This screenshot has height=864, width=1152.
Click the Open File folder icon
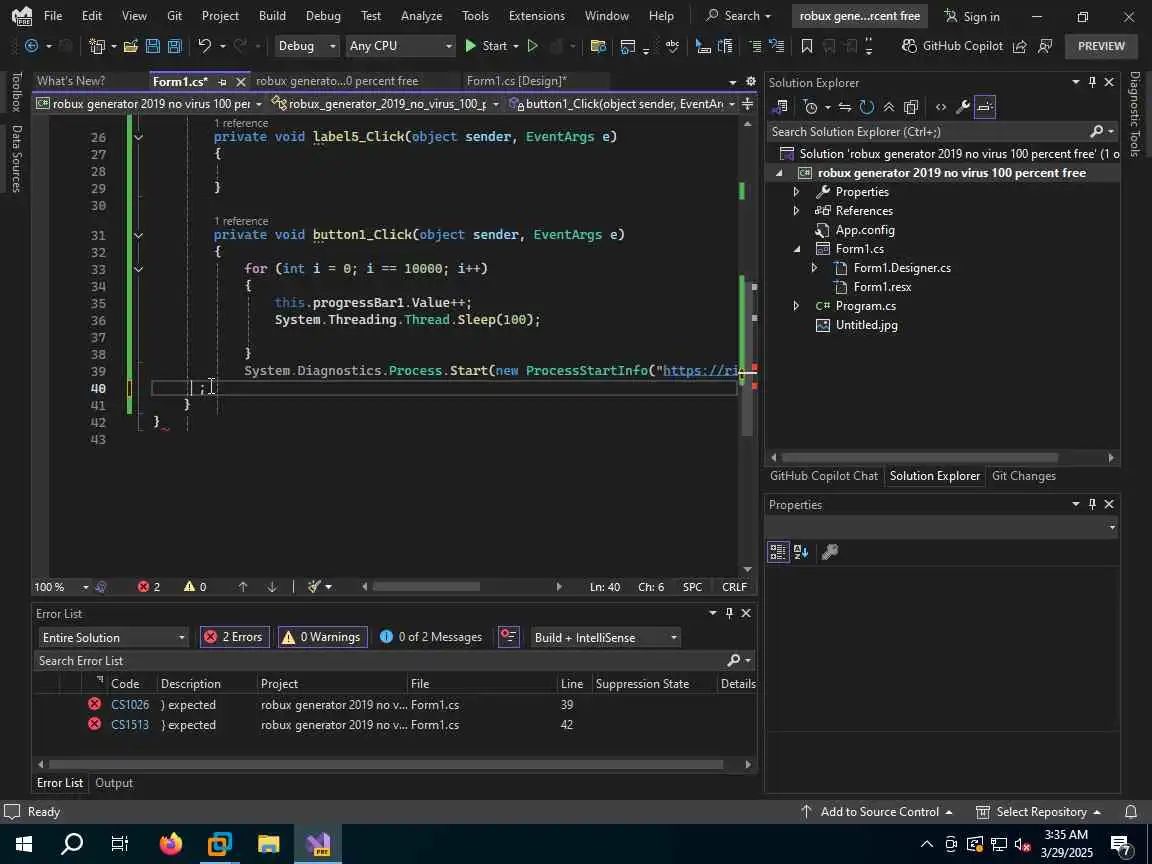[131, 46]
